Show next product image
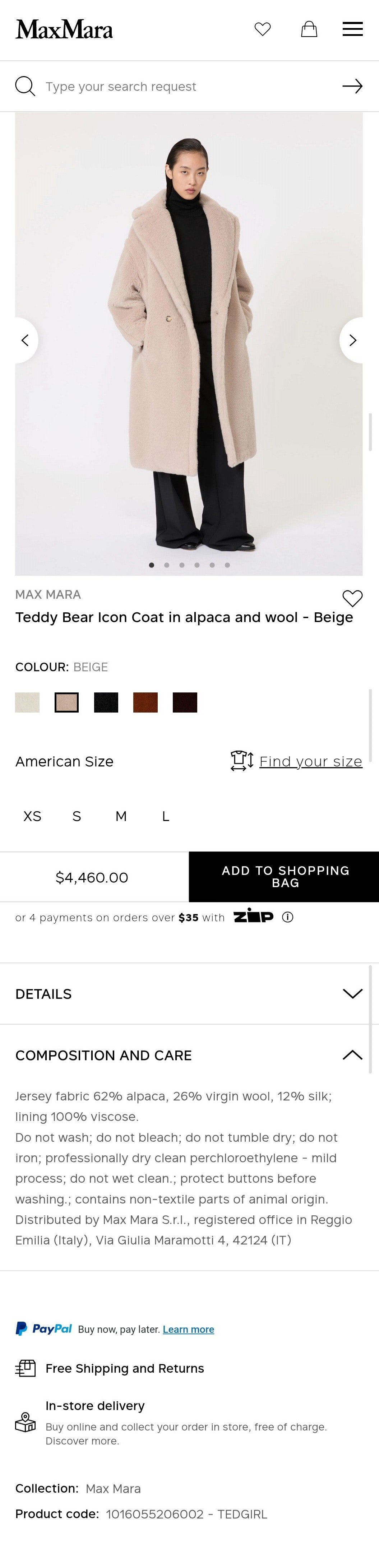Image resolution: width=379 pixels, height=1568 pixels. pyautogui.click(x=352, y=340)
